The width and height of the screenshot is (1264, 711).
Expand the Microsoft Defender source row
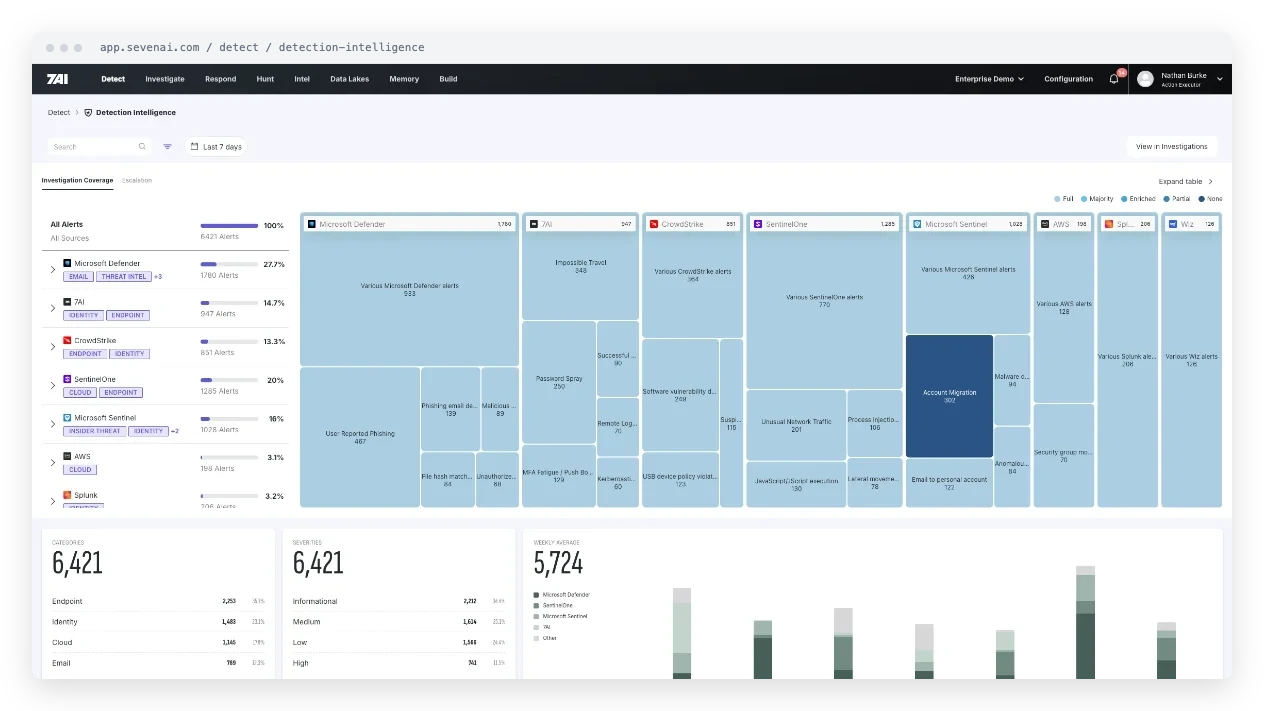click(x=53, y=270)
